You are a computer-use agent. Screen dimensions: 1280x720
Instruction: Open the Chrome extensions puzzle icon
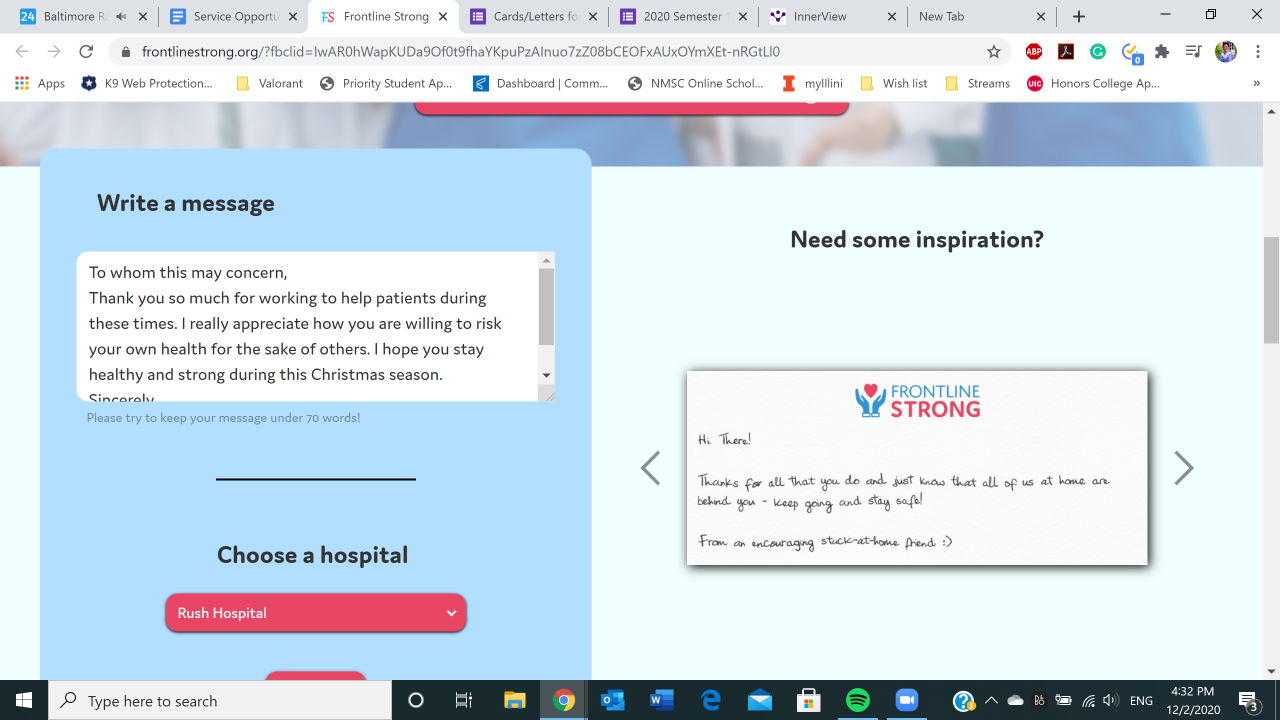coord(1162,52)
